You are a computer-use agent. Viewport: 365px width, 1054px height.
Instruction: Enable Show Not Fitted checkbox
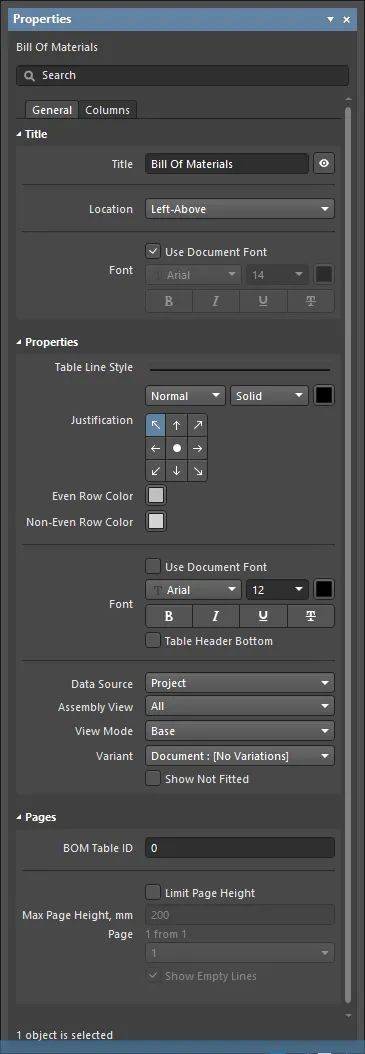coord(153,779)
